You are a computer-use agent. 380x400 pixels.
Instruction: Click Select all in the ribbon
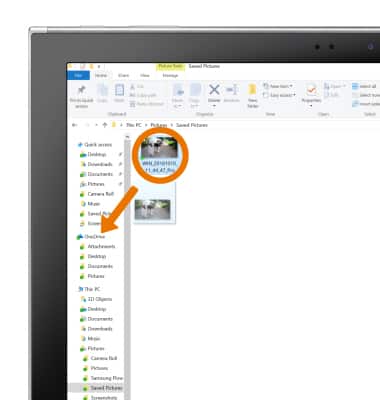(364, 87)
